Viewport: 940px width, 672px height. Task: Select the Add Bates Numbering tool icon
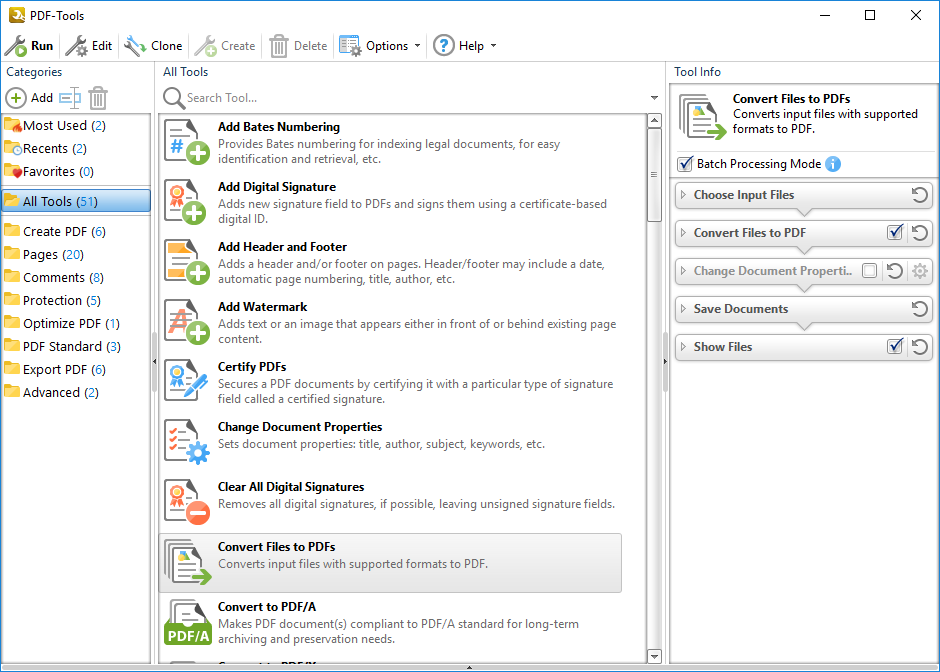coord(187,141)
